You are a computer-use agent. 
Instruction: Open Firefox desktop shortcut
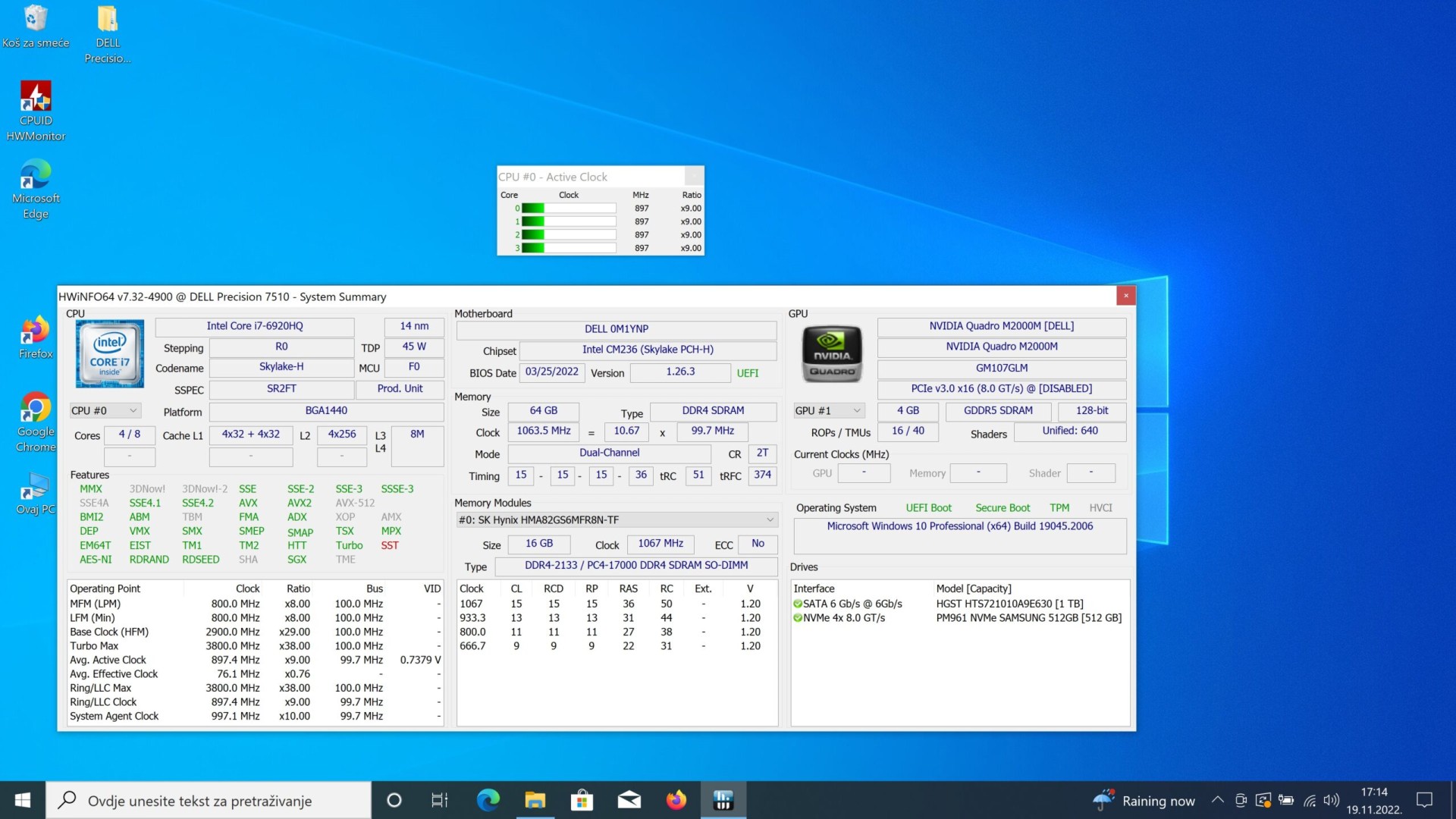pyautogui.click(x=36, y=337)
